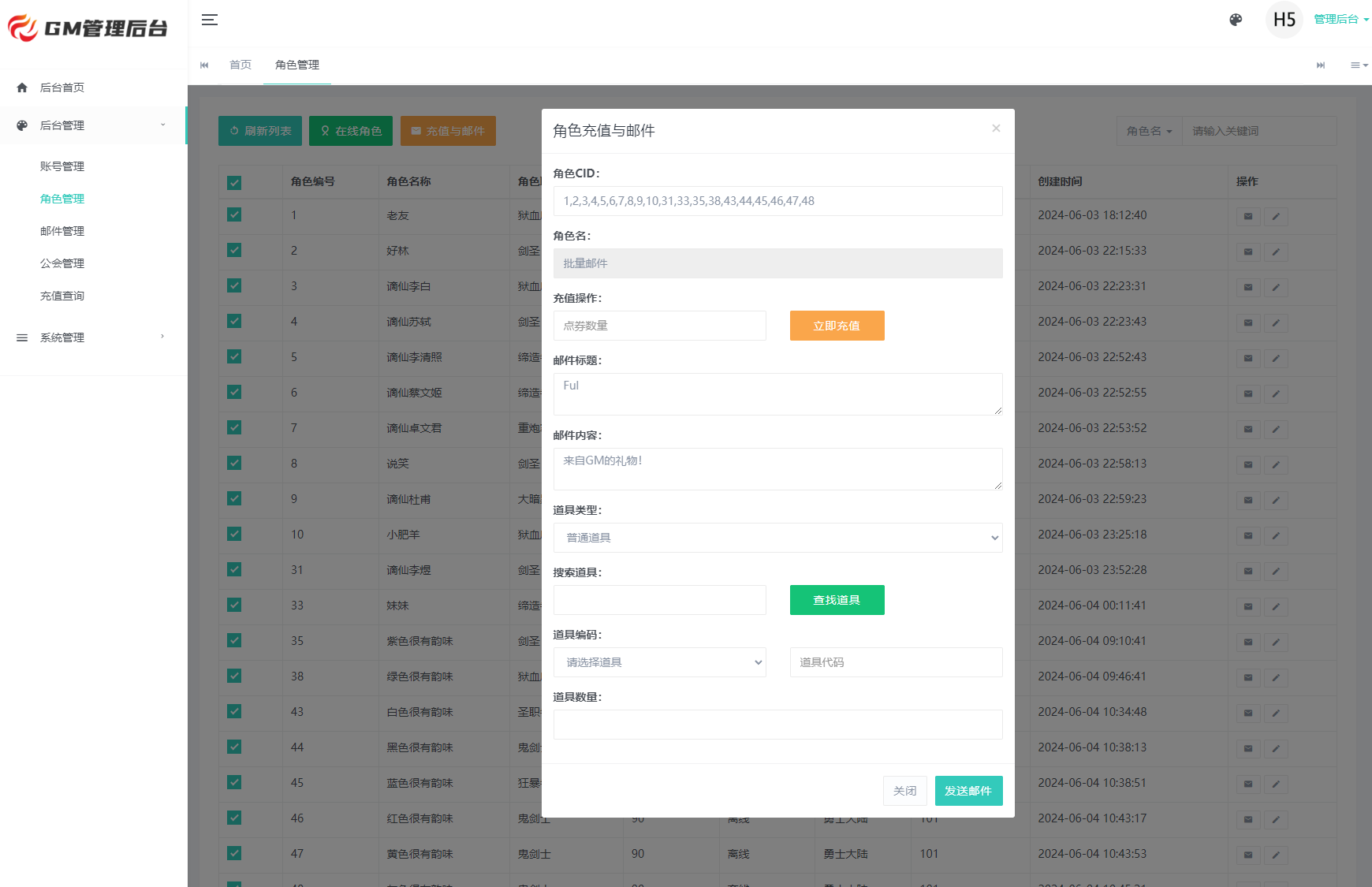Open the 管理后台 user dropdown
1372x887 pixels.
click(x=1340, y=20)
